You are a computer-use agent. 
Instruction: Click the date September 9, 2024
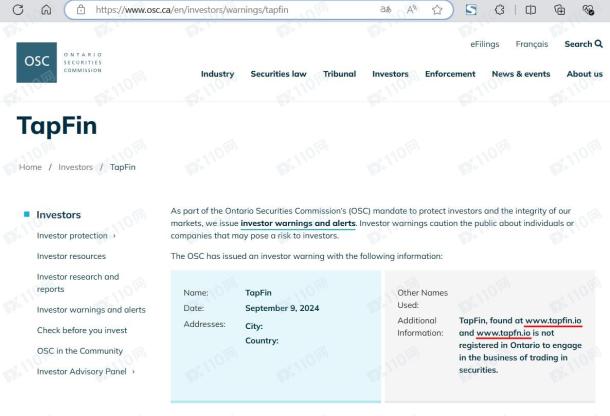282,308
